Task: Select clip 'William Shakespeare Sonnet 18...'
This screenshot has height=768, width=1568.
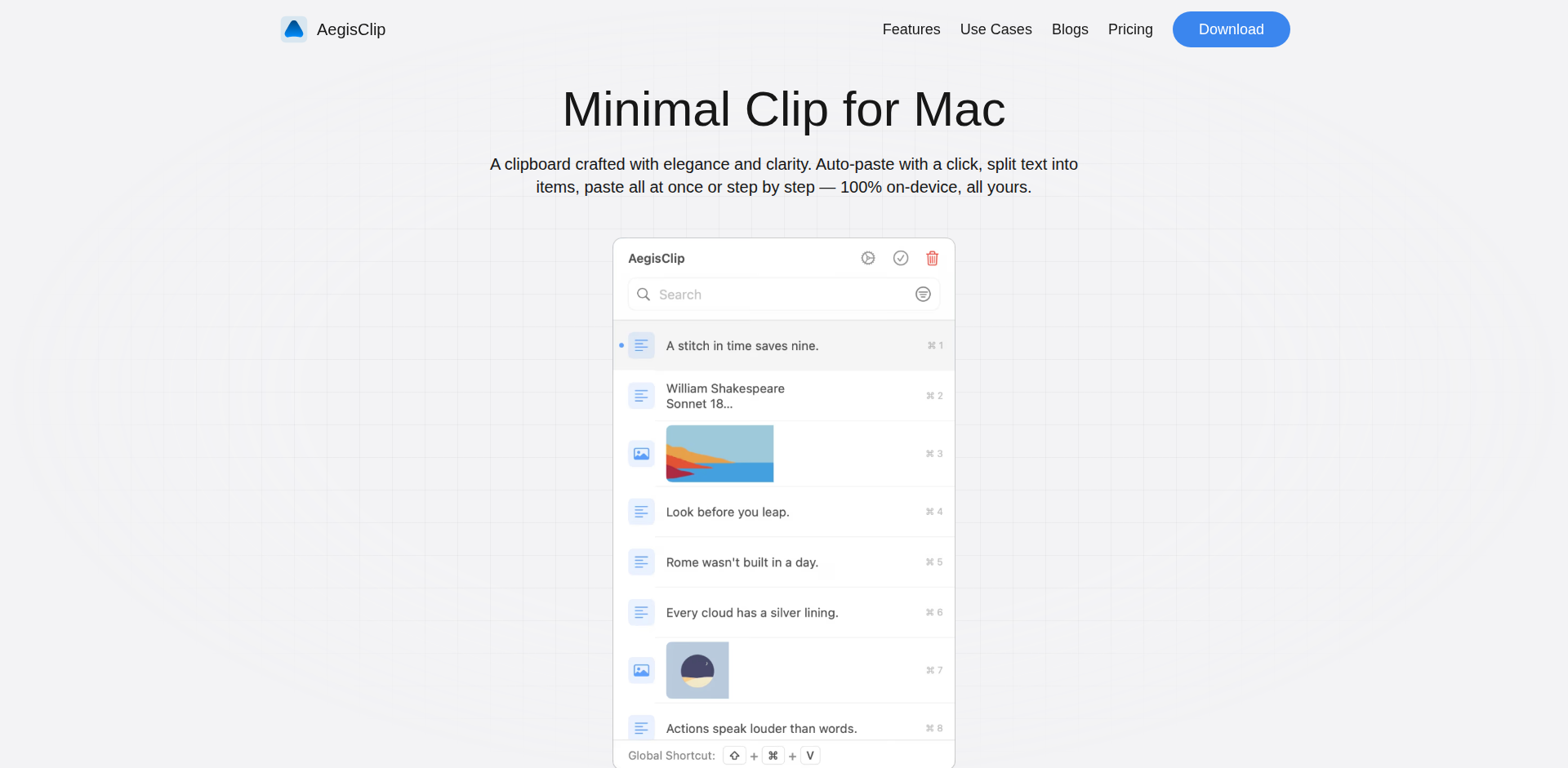Action: [x=784, y=396]
